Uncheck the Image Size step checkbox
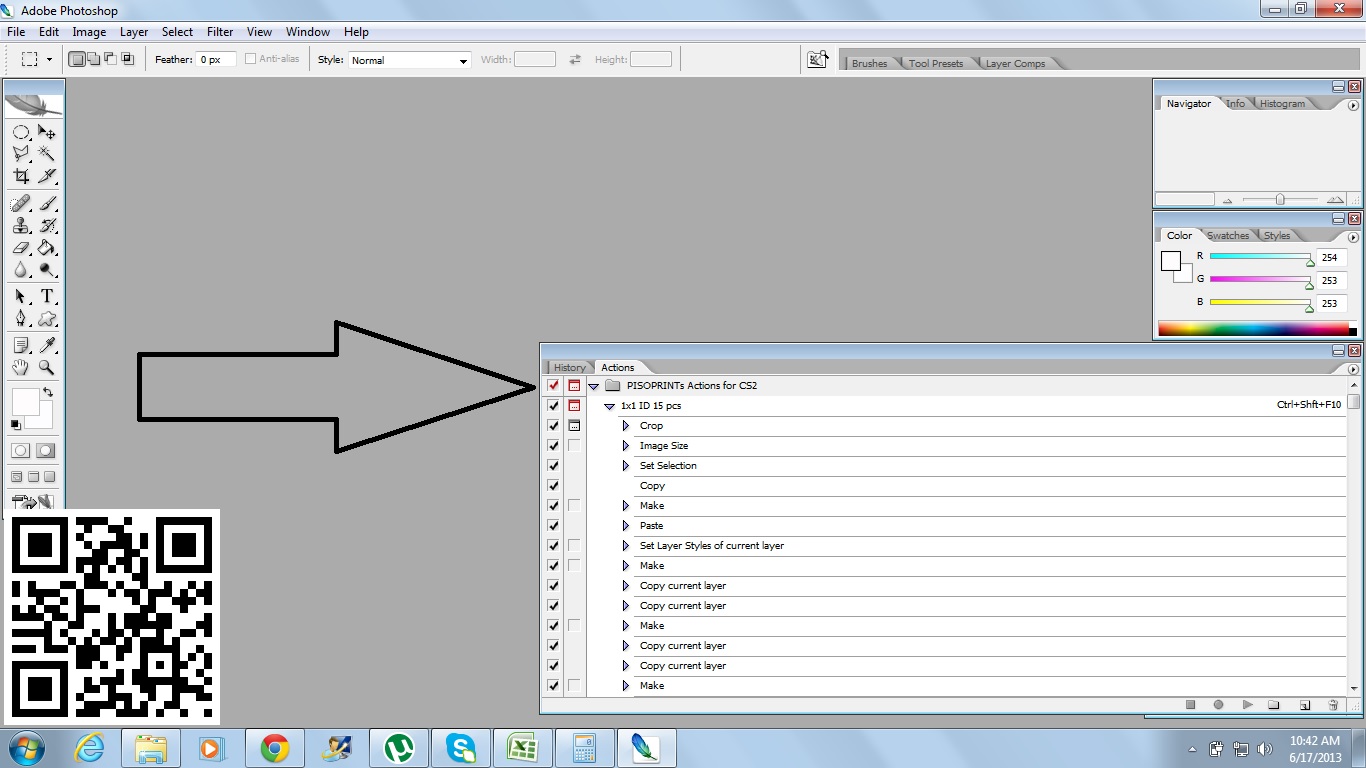 coord(553,445)
